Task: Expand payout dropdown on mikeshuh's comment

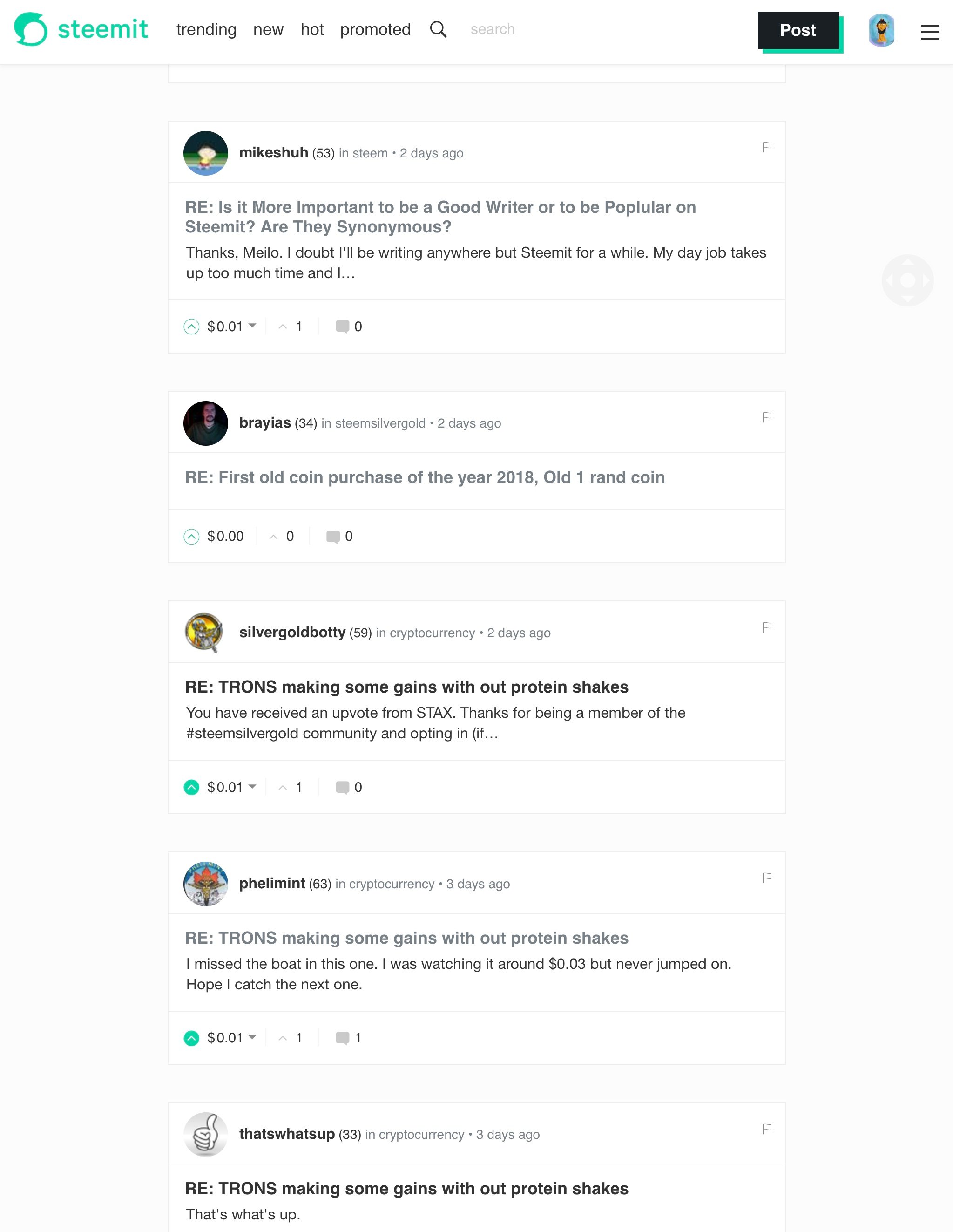Action: click(252, 326)
